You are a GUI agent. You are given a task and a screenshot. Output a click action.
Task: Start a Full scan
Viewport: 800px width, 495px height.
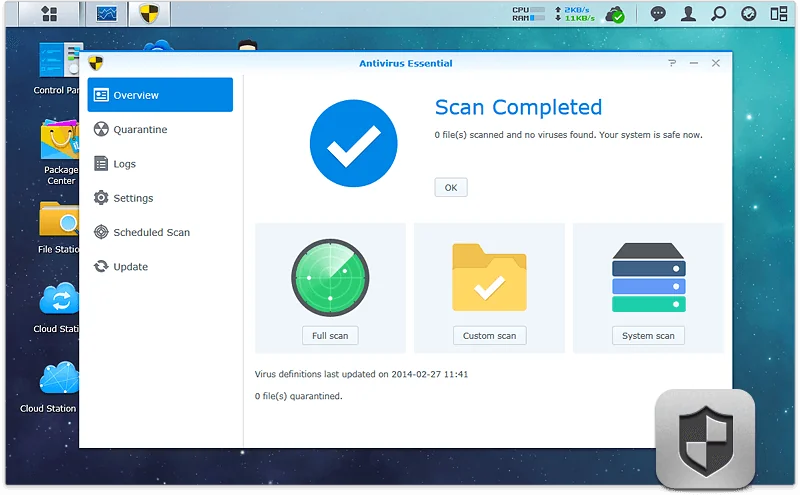click(330, 335)
